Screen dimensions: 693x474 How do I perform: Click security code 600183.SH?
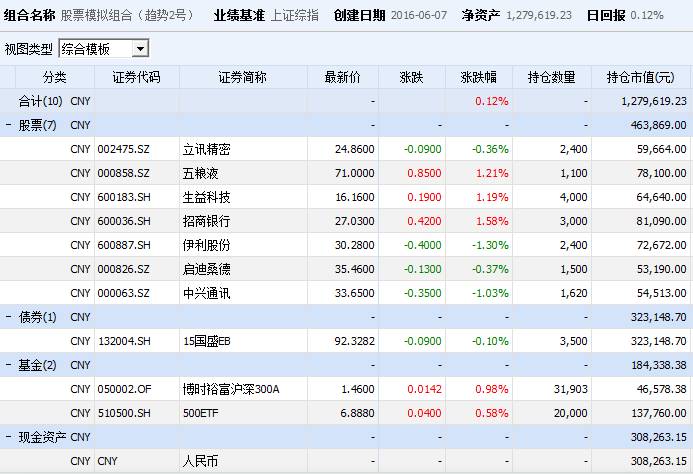[124, 197]
